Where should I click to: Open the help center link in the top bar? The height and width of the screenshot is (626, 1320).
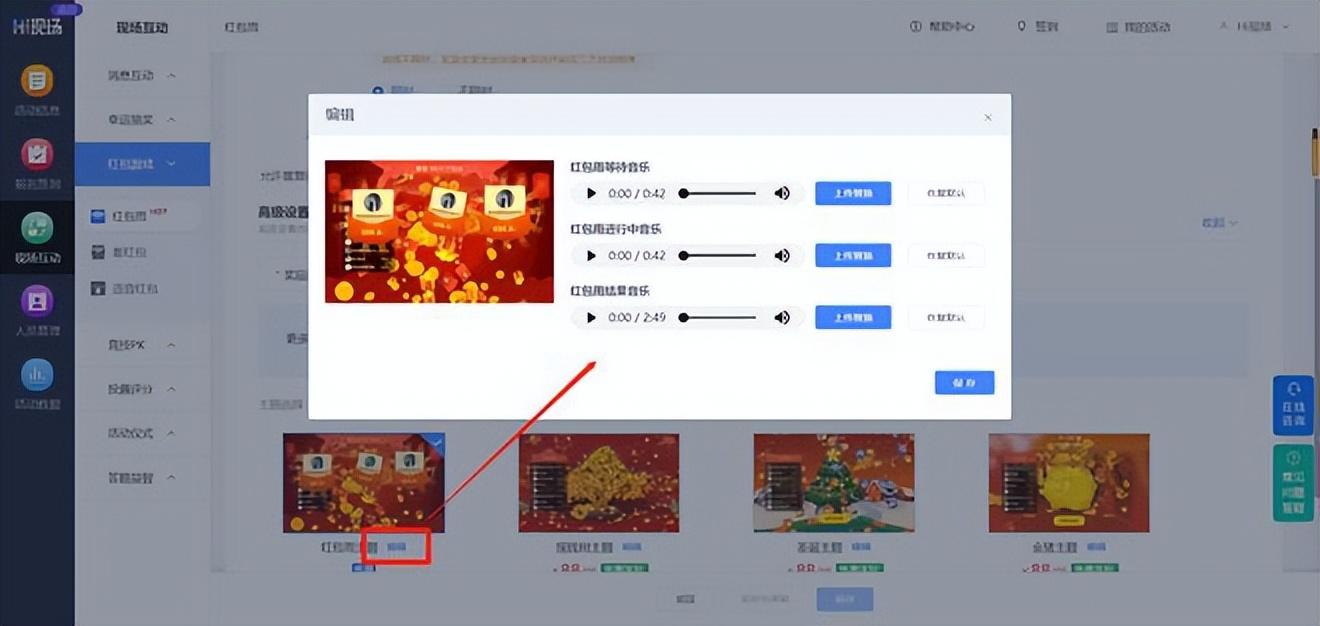pyautogui.click(x=942, y=27)
